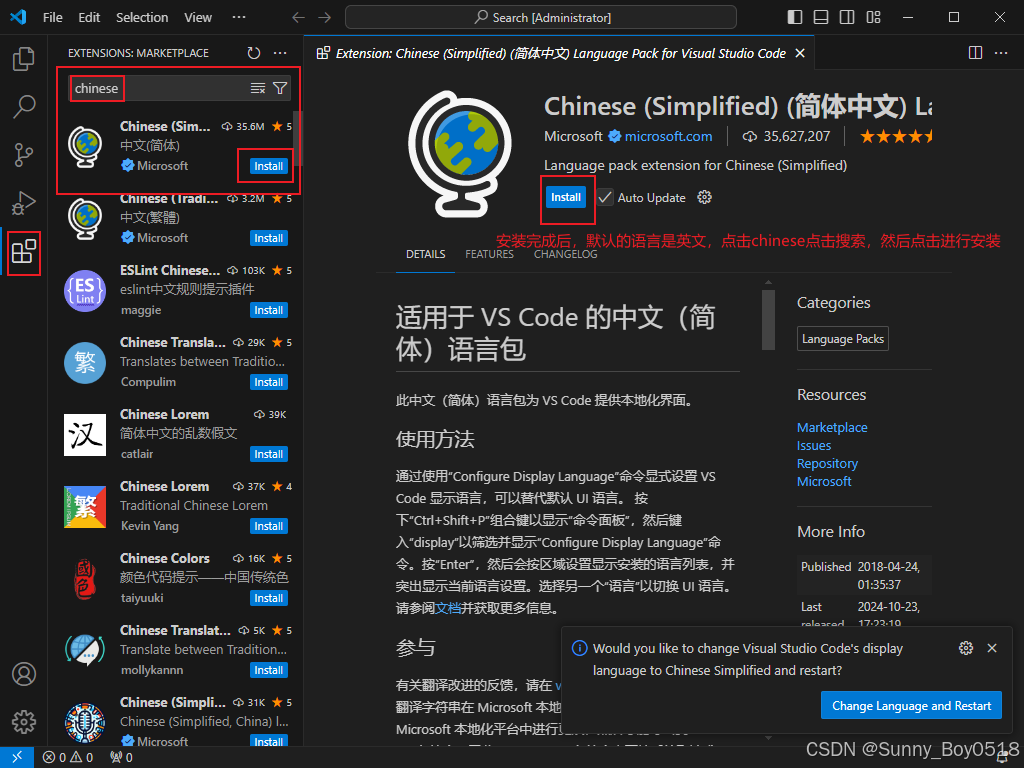Open the View menu
Screen dimensions: 1024x768
198,18
